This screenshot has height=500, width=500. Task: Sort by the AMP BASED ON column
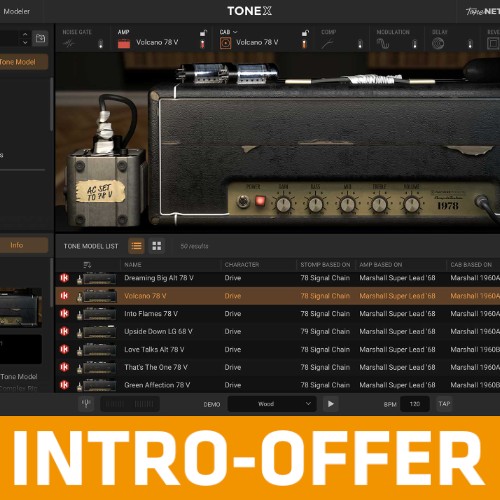tap(381, 265)
